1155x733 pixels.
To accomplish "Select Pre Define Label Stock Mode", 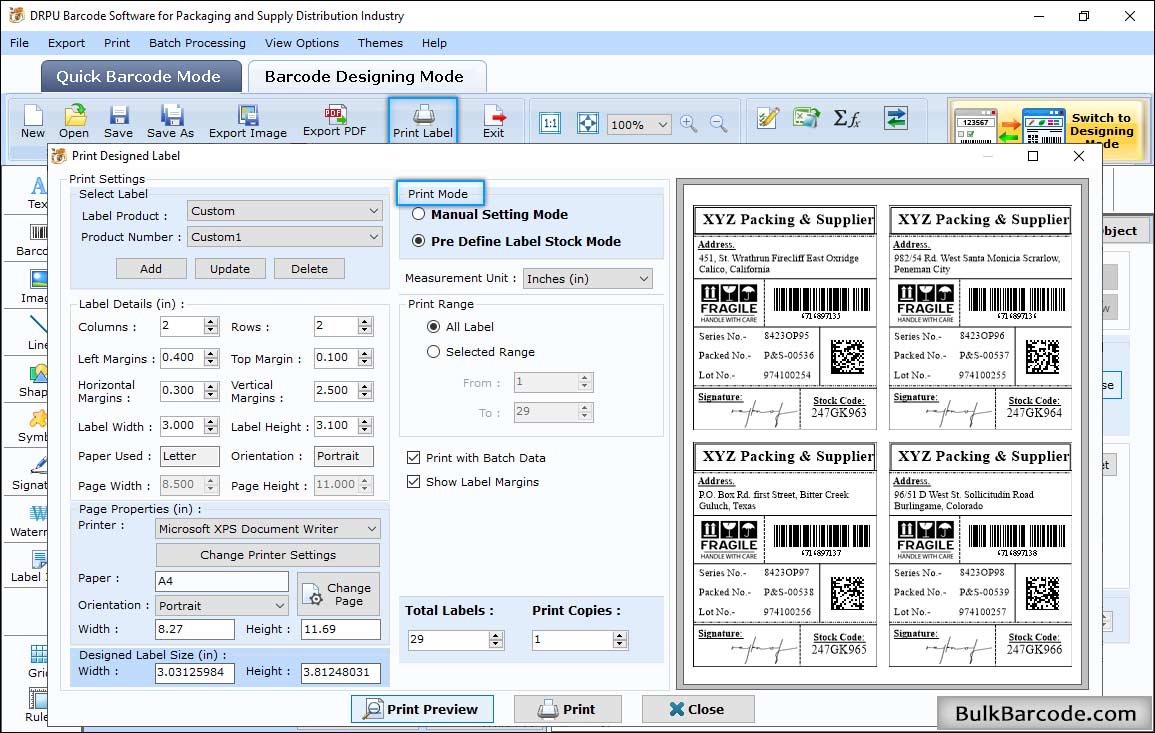I will (x=418, y=241).
